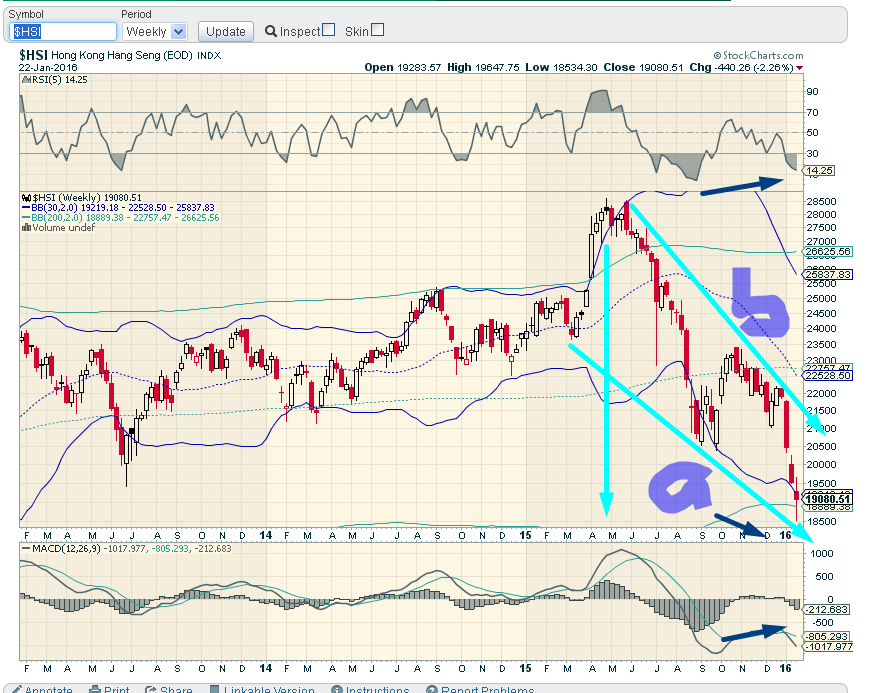The width and height of the screenshot is (887, 693).
Task: Click the 26625.56 upper band value label
Action: tap(829, 251)
